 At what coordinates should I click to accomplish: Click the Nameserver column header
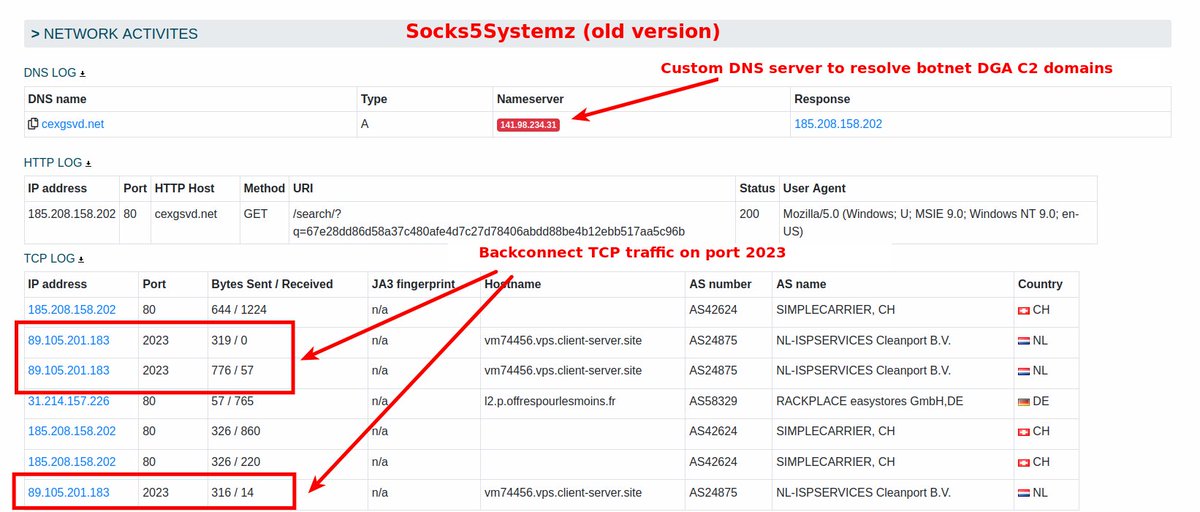click(x=530, y=99)
